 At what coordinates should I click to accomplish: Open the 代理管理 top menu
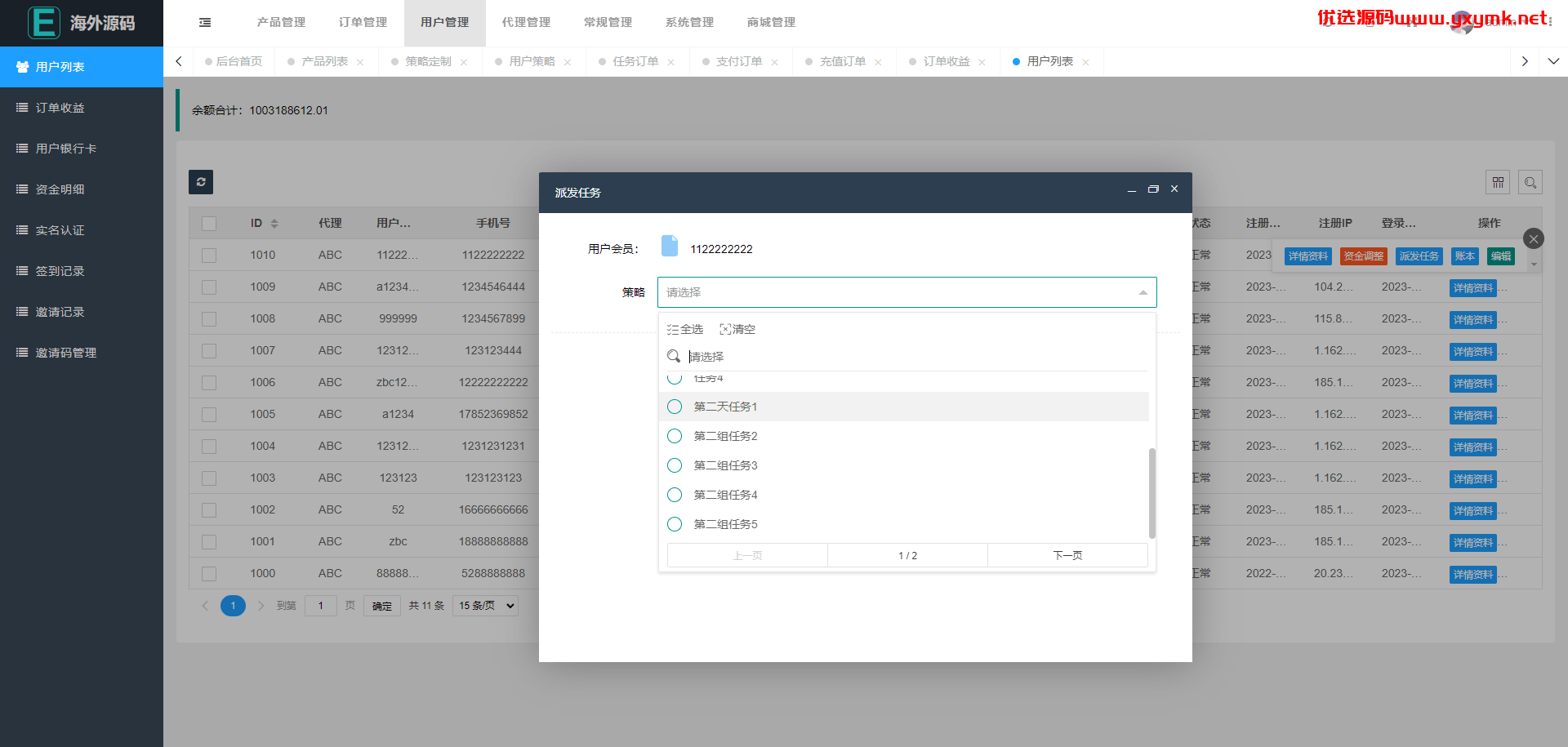(526, 23)
